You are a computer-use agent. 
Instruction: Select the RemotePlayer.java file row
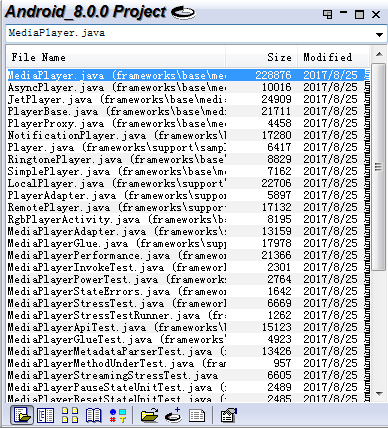coord(188,207)
